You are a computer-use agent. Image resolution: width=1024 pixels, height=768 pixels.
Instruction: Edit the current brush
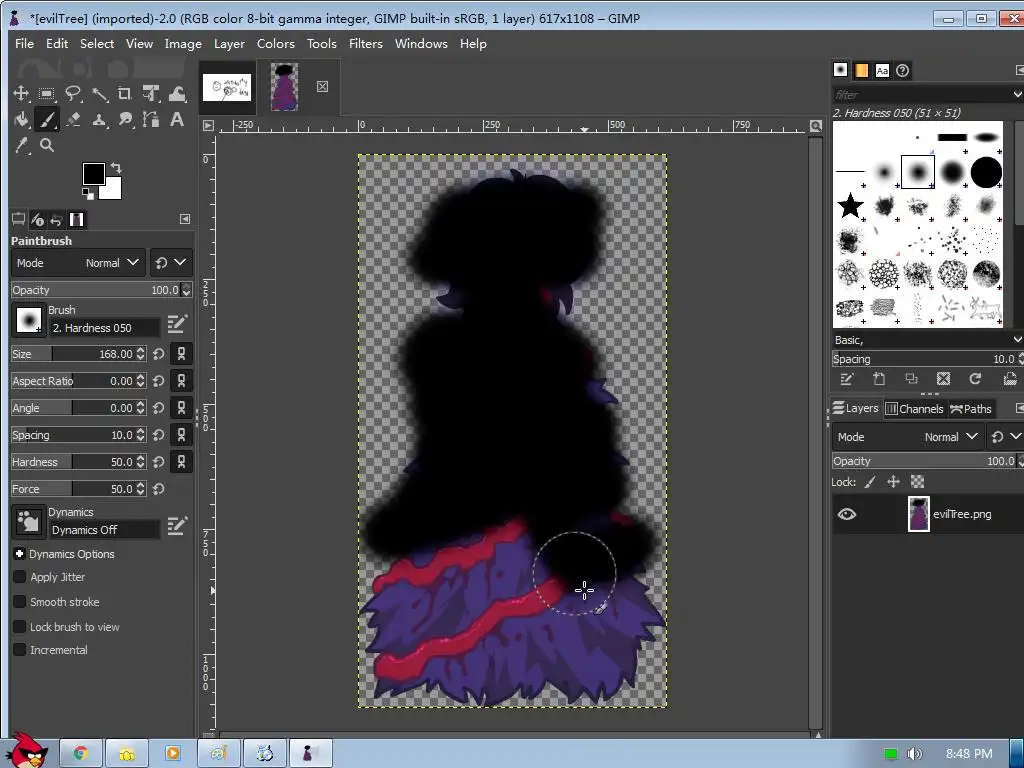pyautogui.click(x=177, y=323)
